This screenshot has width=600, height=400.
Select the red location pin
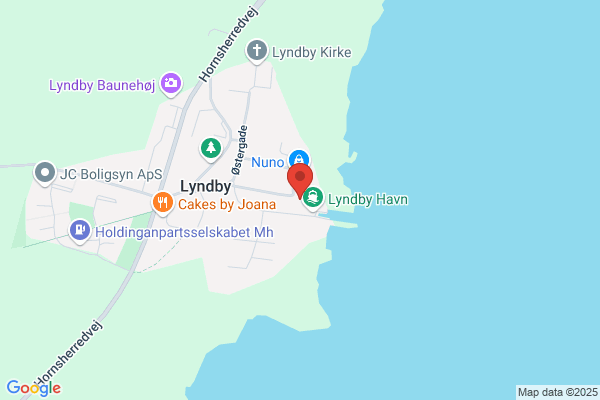click(300, 181)
